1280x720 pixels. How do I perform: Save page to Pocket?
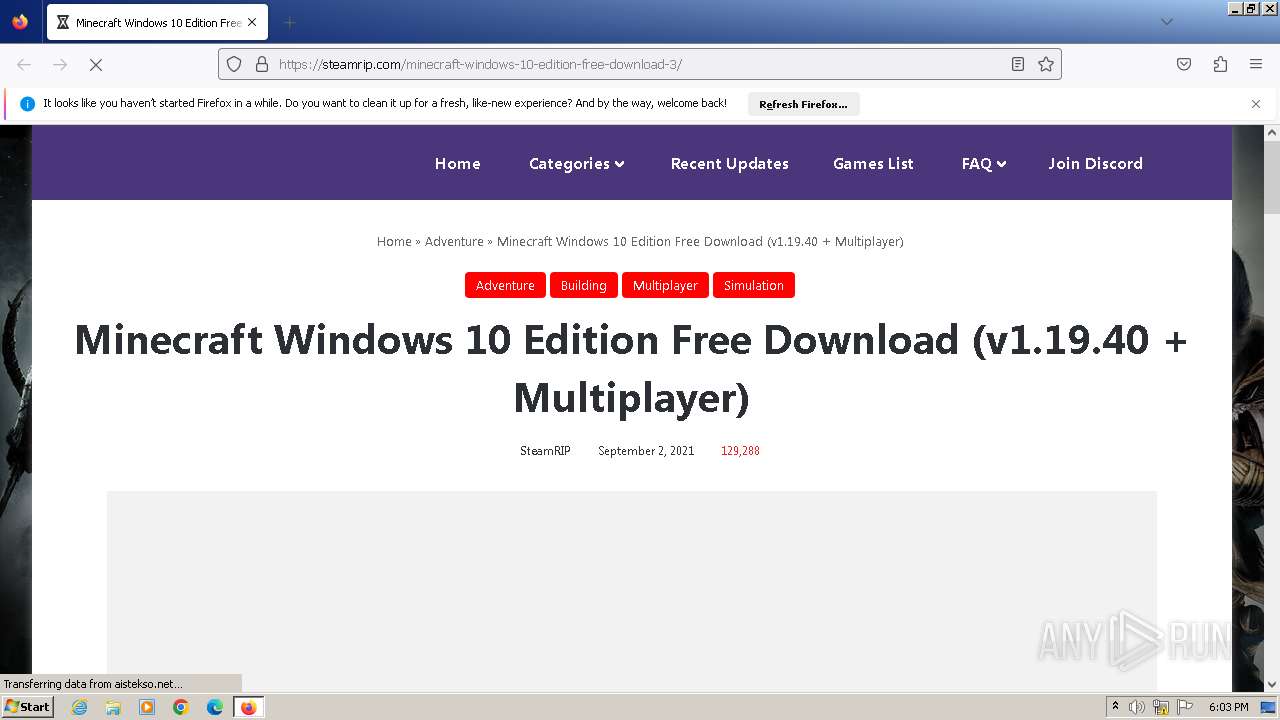1184,64
